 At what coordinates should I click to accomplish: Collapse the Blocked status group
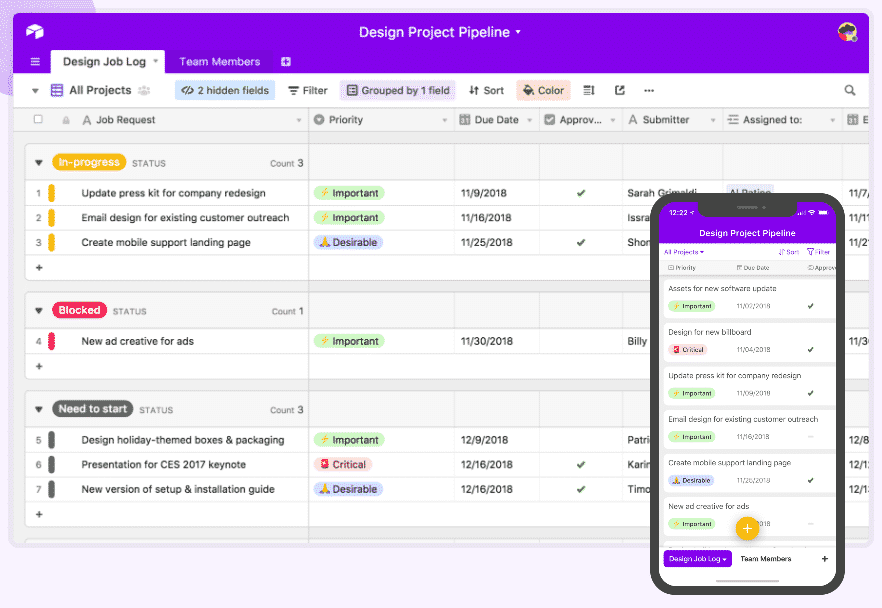[x=39, y=311]
